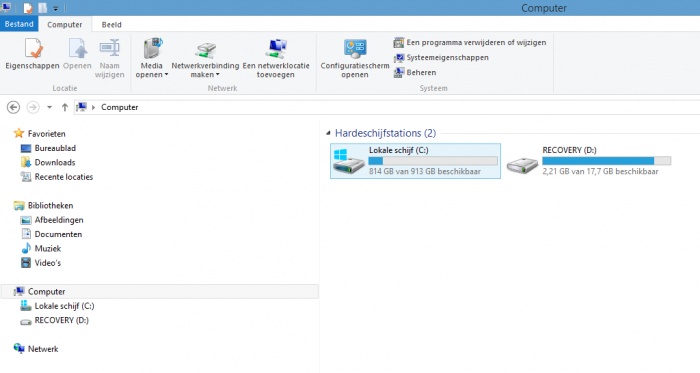Screen dimensions: 700x373
Task: Choose Naam wijzigen in the ribbon
Action: pyautogui.click(x=109, y=58)
